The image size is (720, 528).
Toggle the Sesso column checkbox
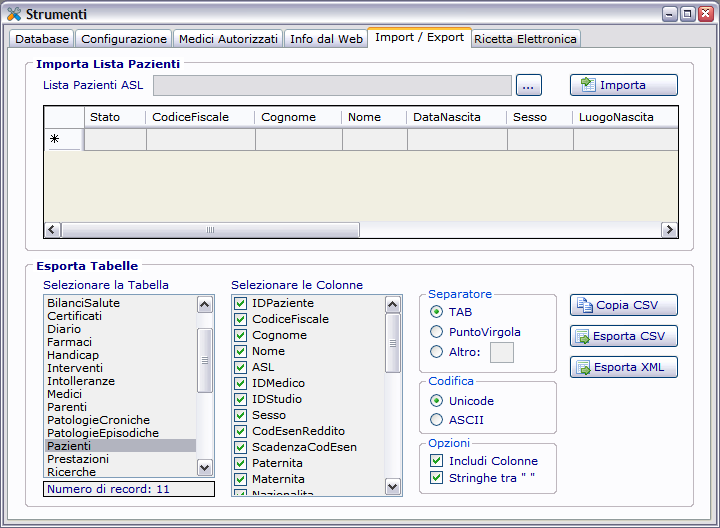coord(241,415)
